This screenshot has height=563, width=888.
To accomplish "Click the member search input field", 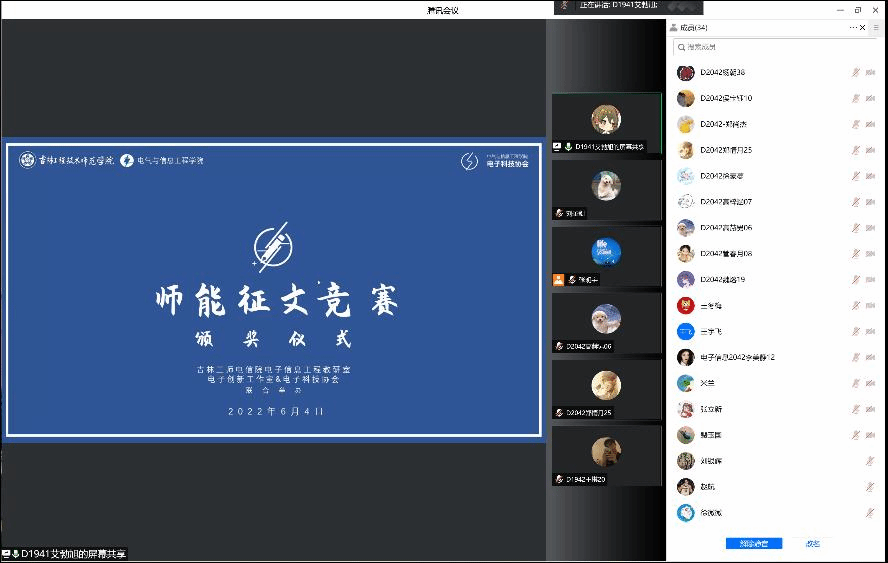I will [x=770, y=47].
